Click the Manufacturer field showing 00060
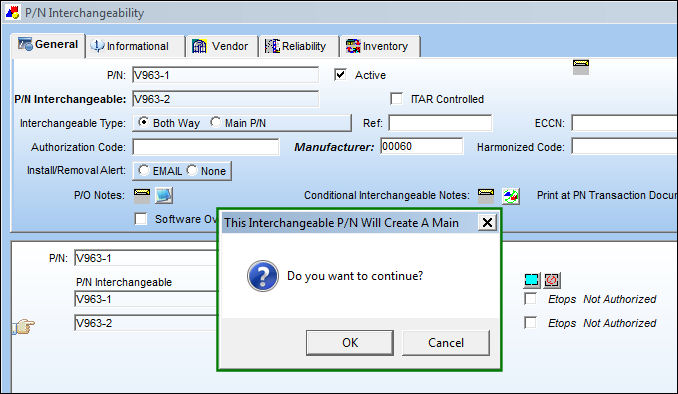 [422, 146]
